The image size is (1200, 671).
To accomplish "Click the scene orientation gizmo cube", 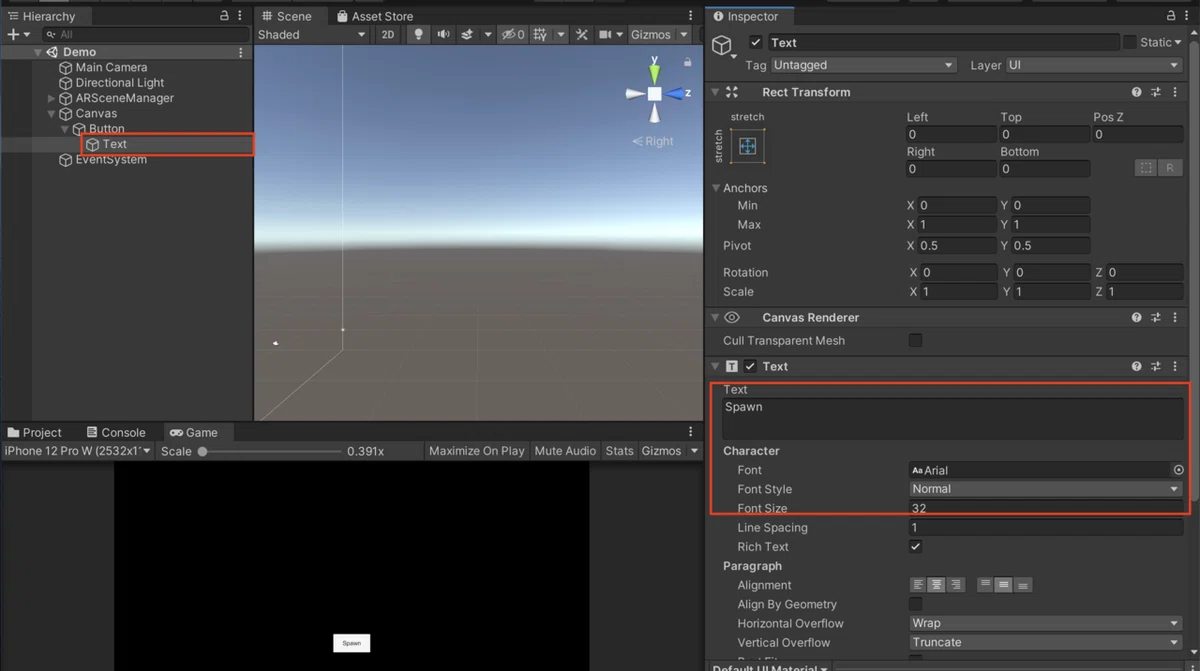I will pos(654,93).
